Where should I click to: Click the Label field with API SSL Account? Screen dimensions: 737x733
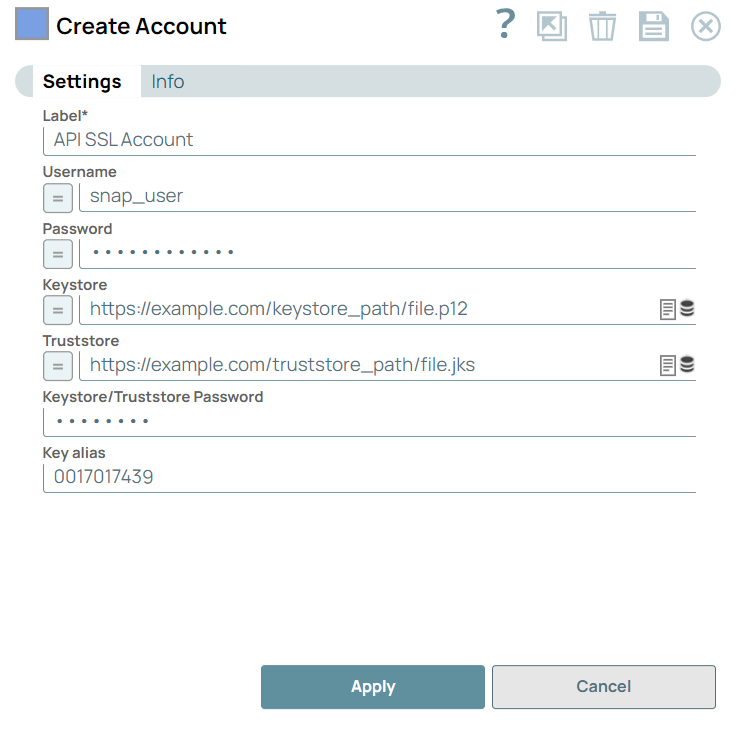(x=368, y=140)
